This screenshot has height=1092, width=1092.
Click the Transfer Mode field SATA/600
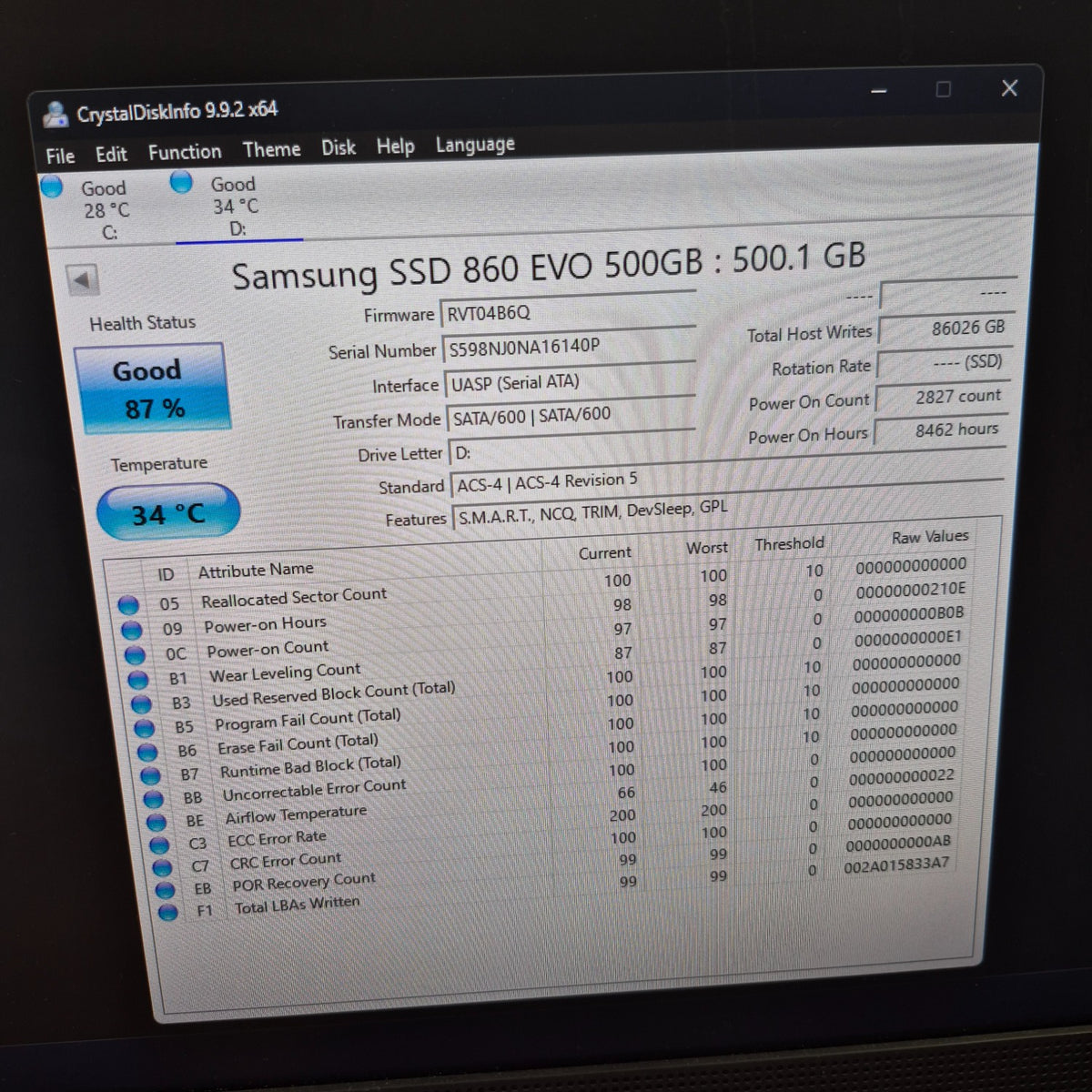[x=571, y=415]
